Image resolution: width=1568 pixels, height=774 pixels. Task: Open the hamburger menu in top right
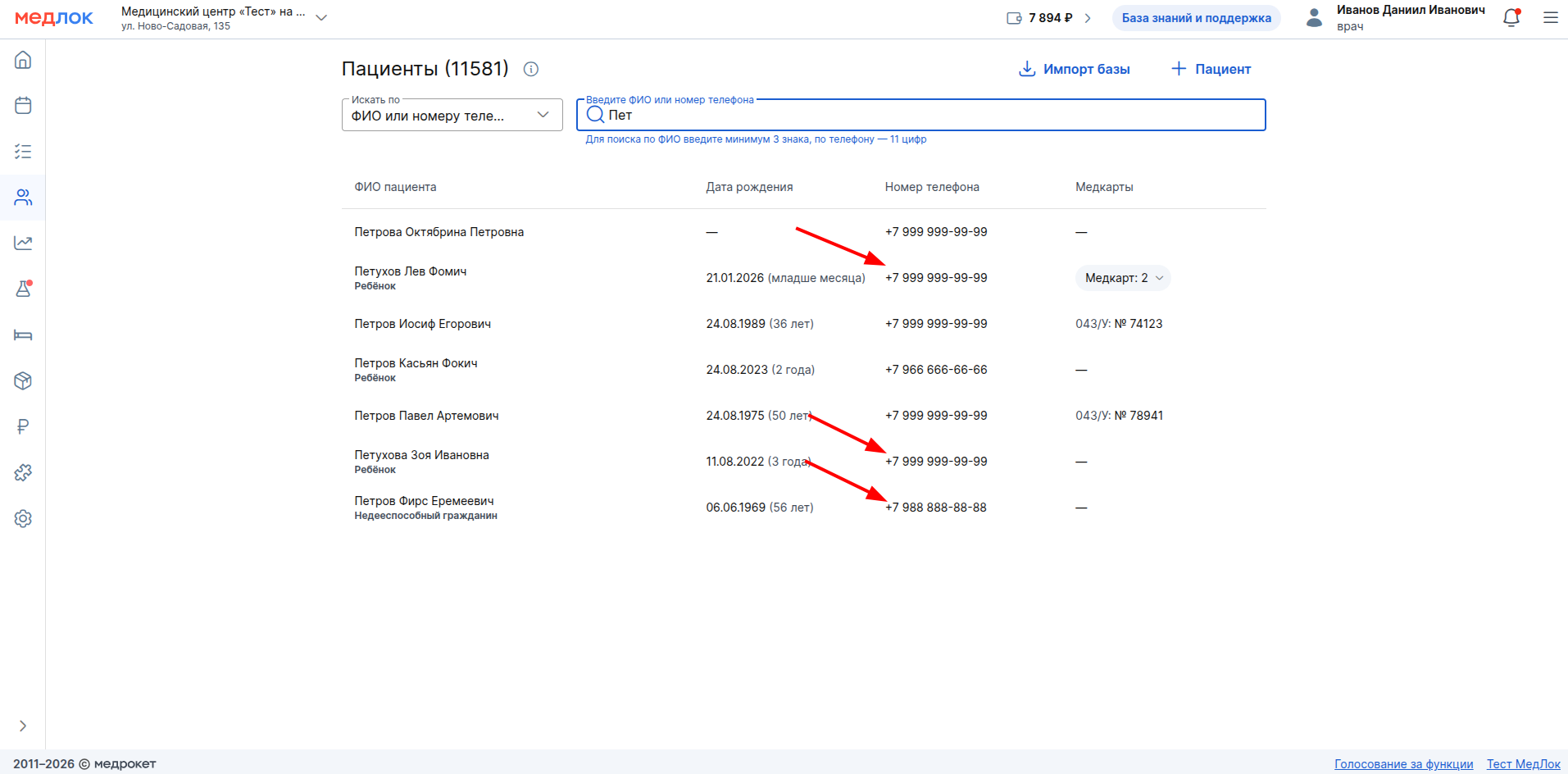pyautogui.click(x=1550, y=18)
